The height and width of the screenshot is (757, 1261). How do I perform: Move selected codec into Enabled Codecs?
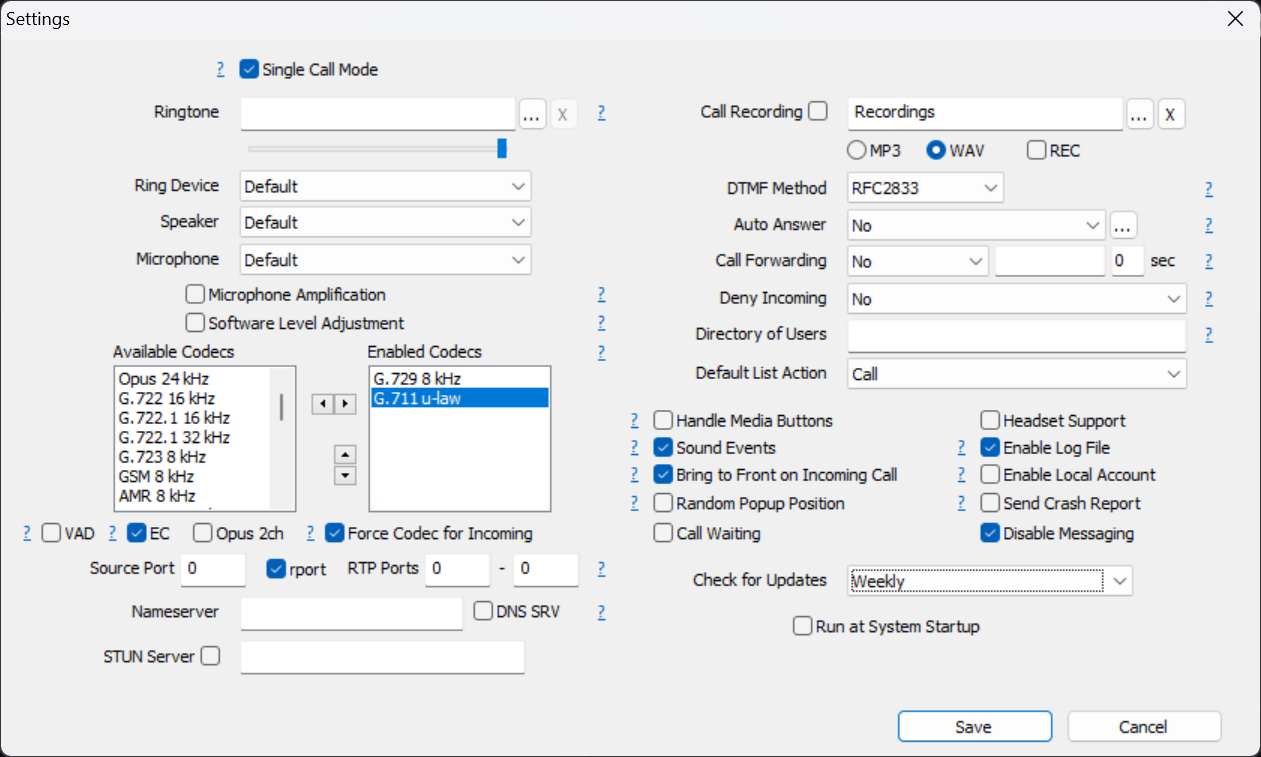[345, 405]
